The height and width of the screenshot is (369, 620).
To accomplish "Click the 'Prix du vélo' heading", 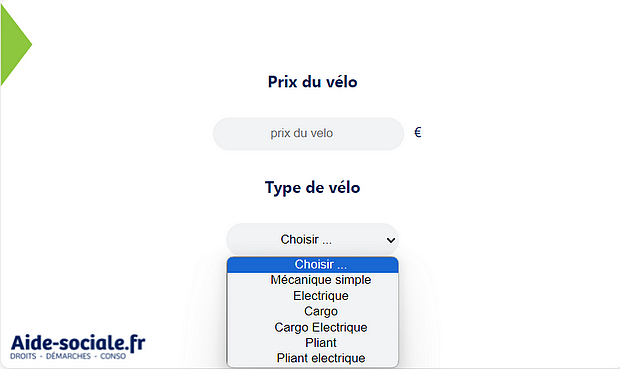I will coord(312,82).
